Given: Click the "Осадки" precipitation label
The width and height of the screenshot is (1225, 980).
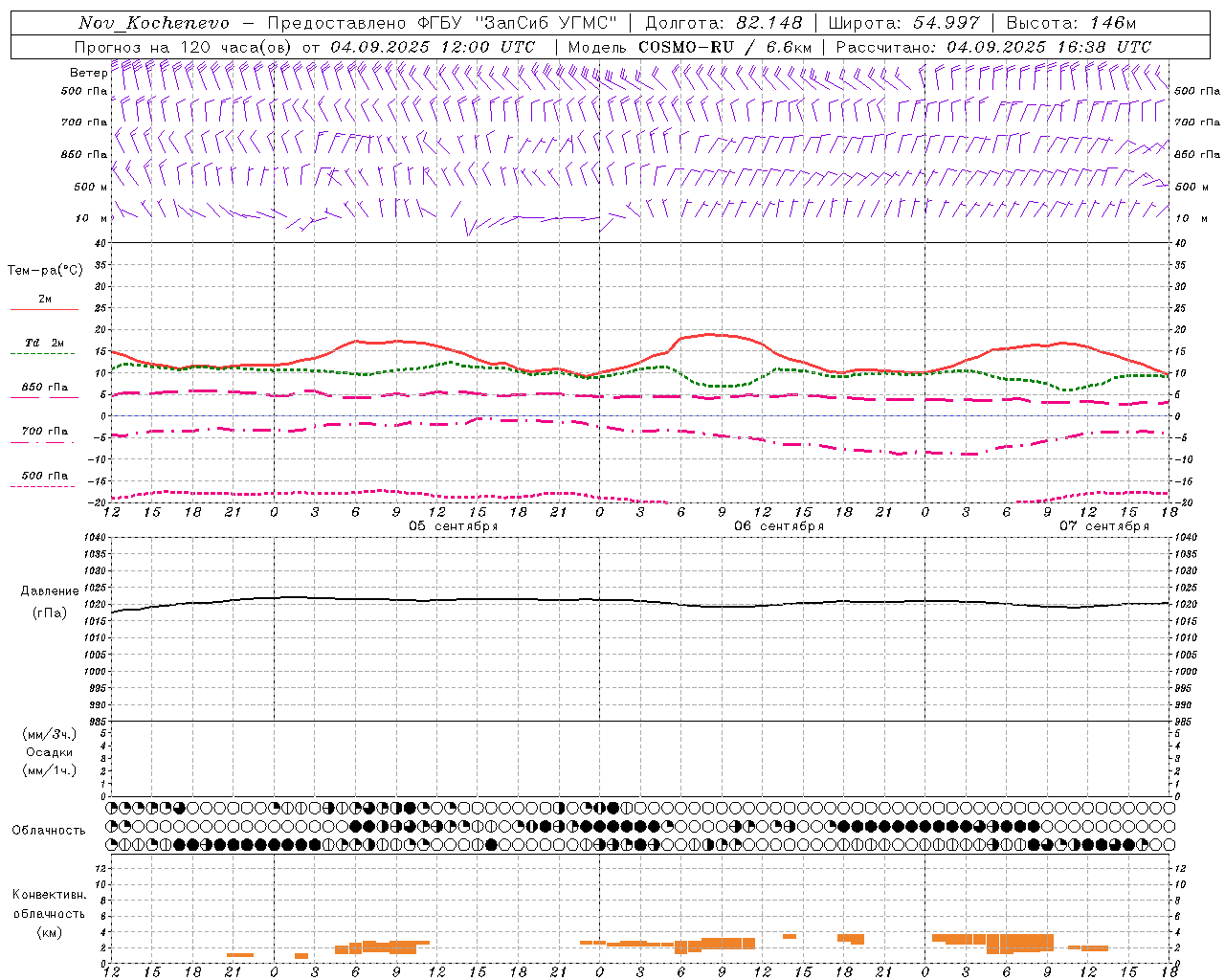Looking at the screenshot, I should [x=50, y=752].
